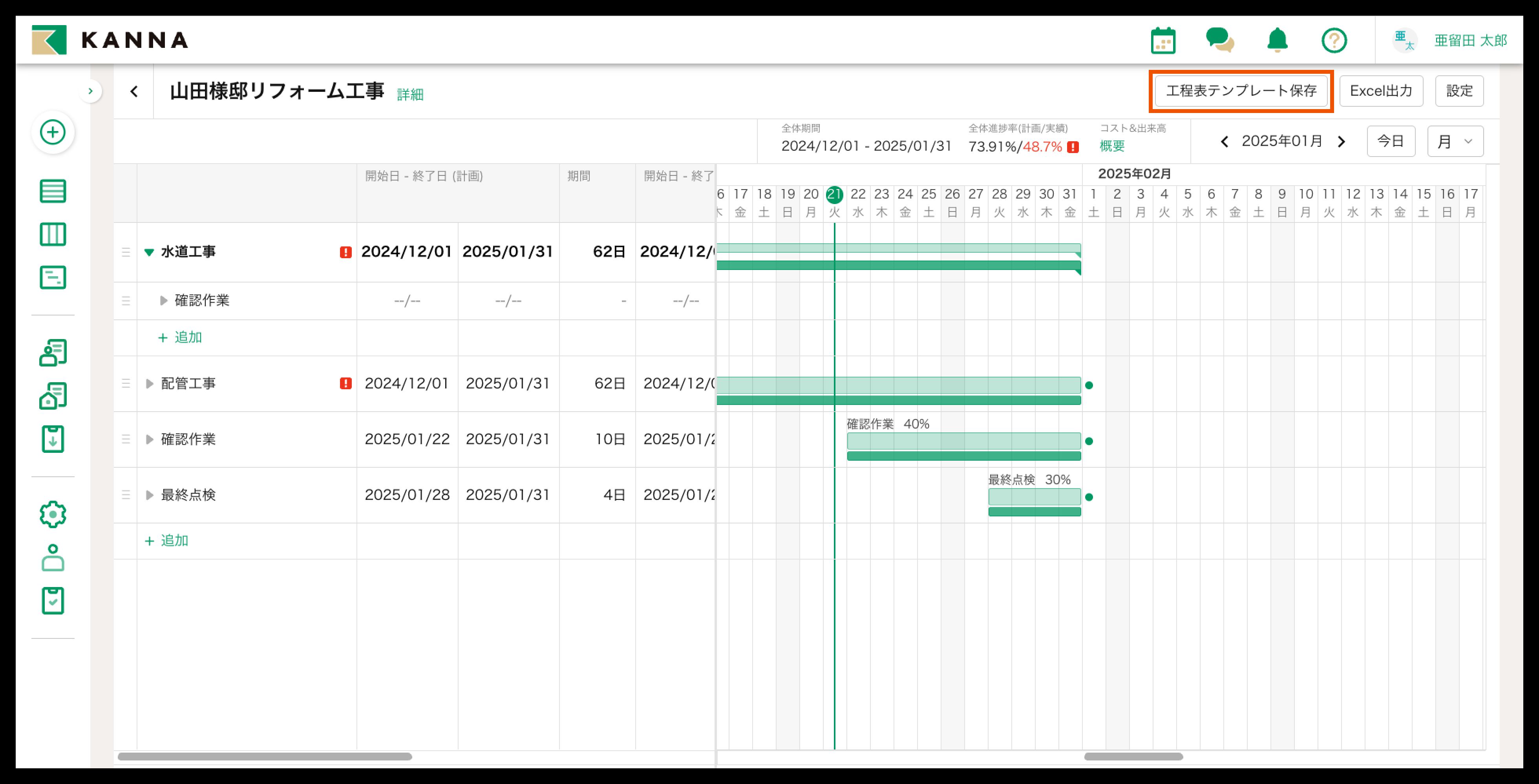Open the clipboard download sidebar icon
The height and width of the screenshot is (784, 1539).
(53, 439)
